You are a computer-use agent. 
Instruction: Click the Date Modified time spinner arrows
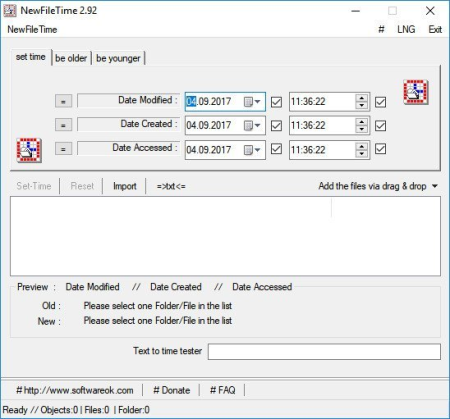coord(362,101)
